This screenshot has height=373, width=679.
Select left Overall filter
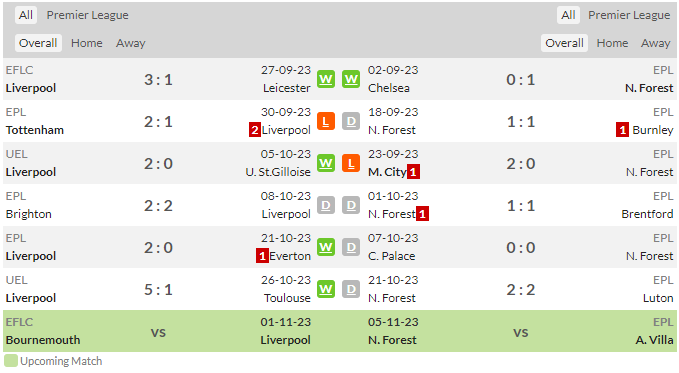pos(38,43)
